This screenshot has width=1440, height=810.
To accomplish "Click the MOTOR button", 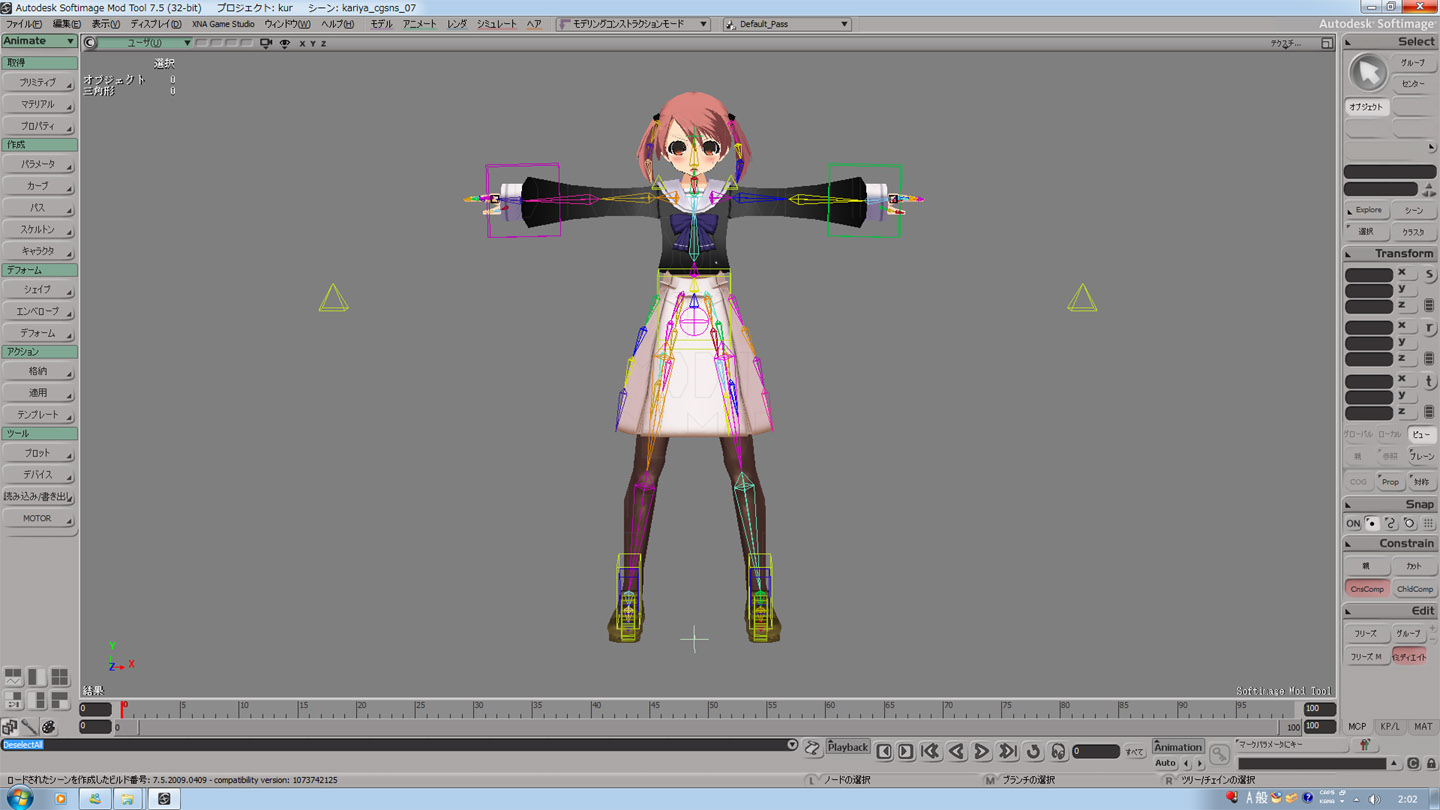I will tap(38, 518).
